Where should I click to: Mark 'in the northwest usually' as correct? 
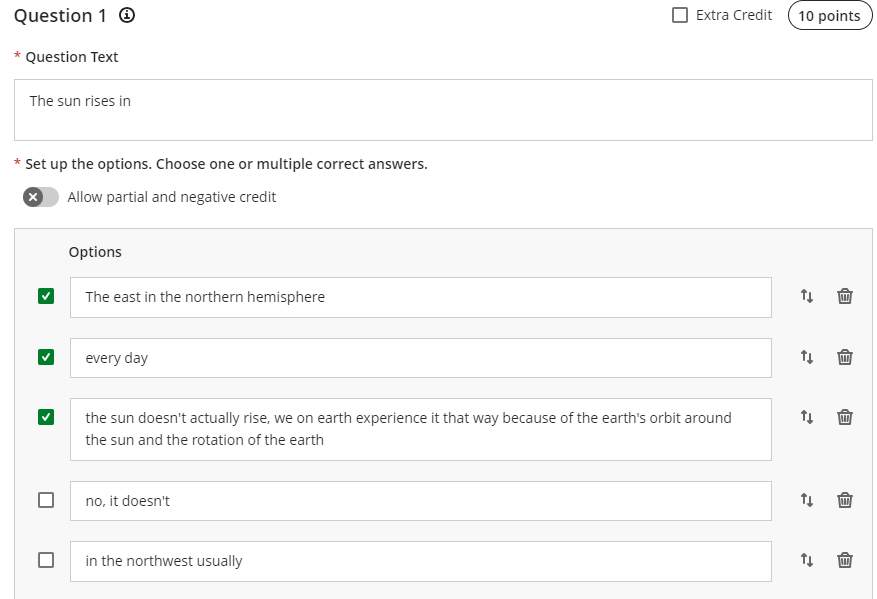(46, 560)
